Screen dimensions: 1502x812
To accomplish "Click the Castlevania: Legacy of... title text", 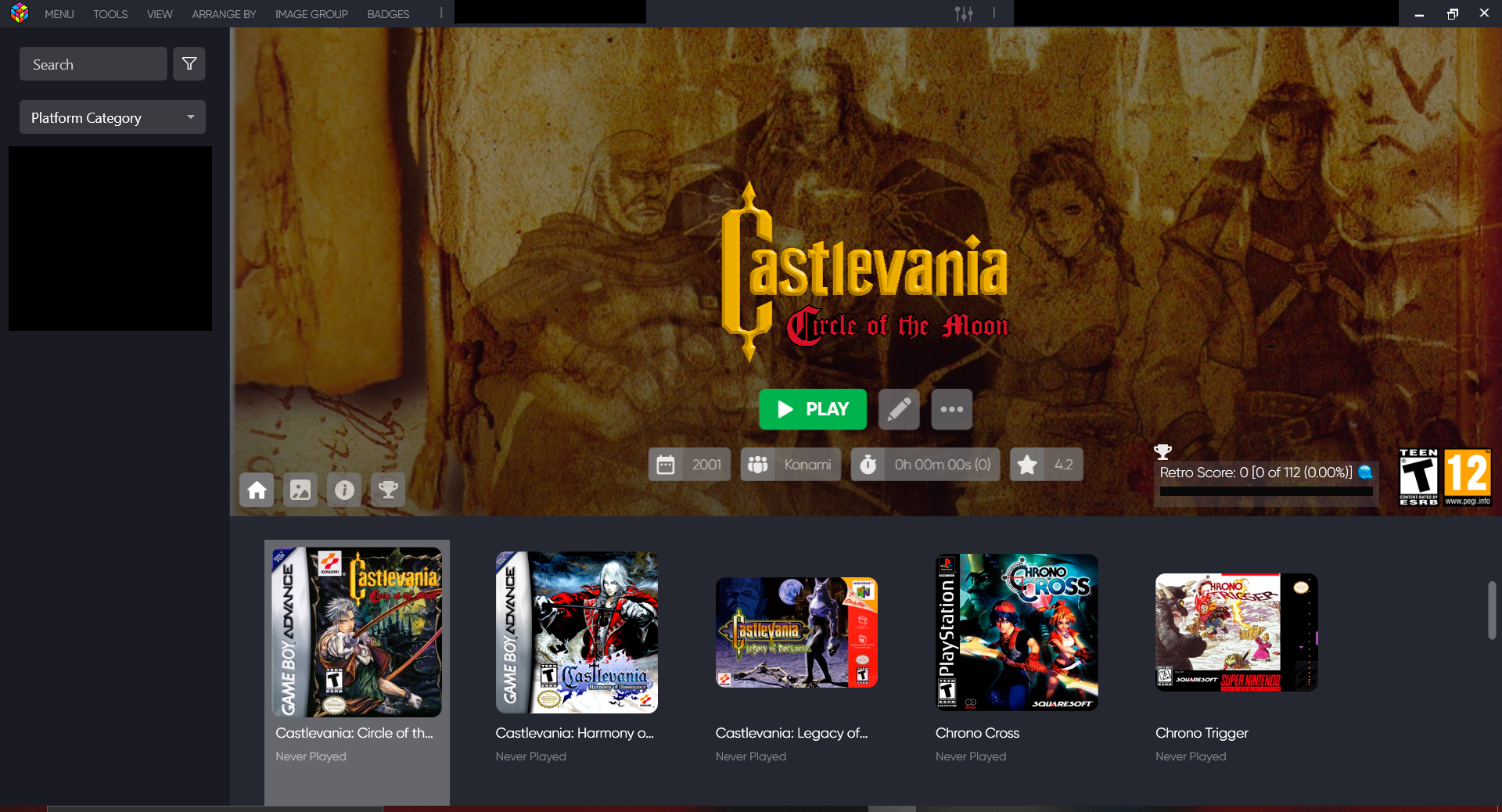I will (792, 733).
